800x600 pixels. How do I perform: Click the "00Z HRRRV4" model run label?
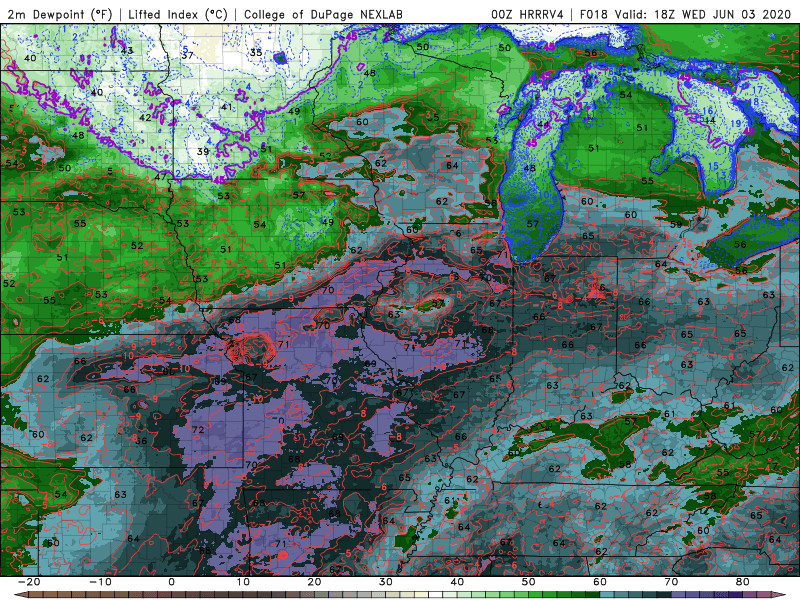527,14
